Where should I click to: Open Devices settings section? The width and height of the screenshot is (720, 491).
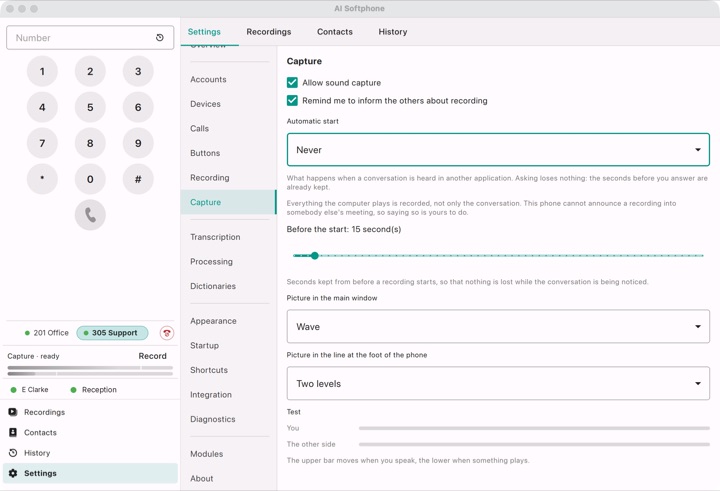click(x=228, y=104)
